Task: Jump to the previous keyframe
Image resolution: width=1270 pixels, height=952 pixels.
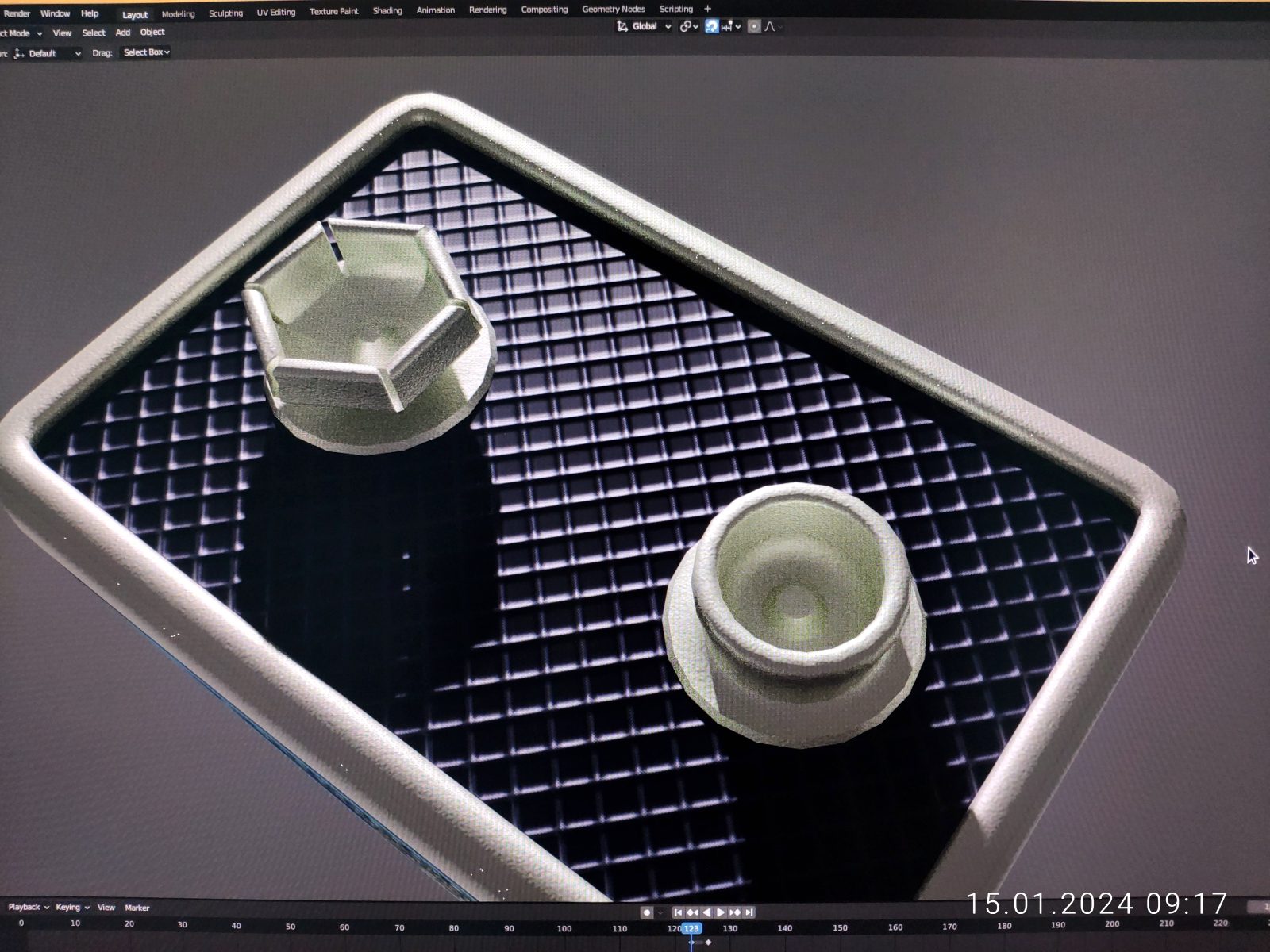Action: [x=692, y=912]
